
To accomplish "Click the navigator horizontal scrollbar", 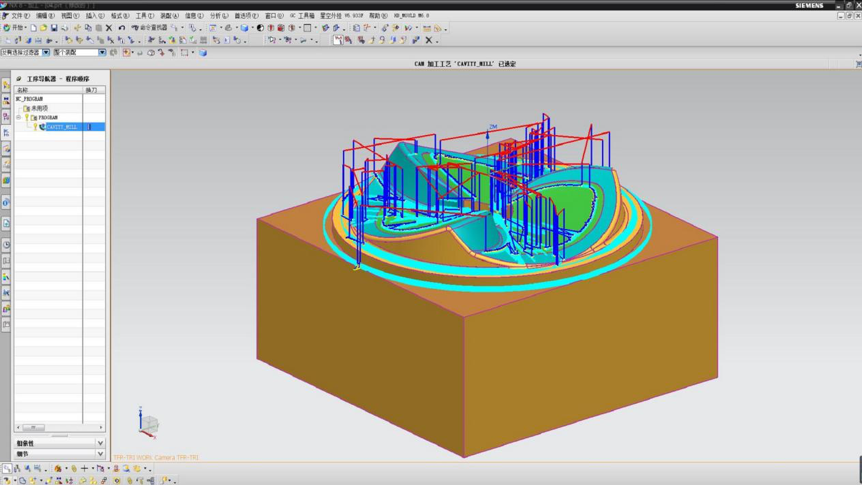I will [x=59, y=427].
